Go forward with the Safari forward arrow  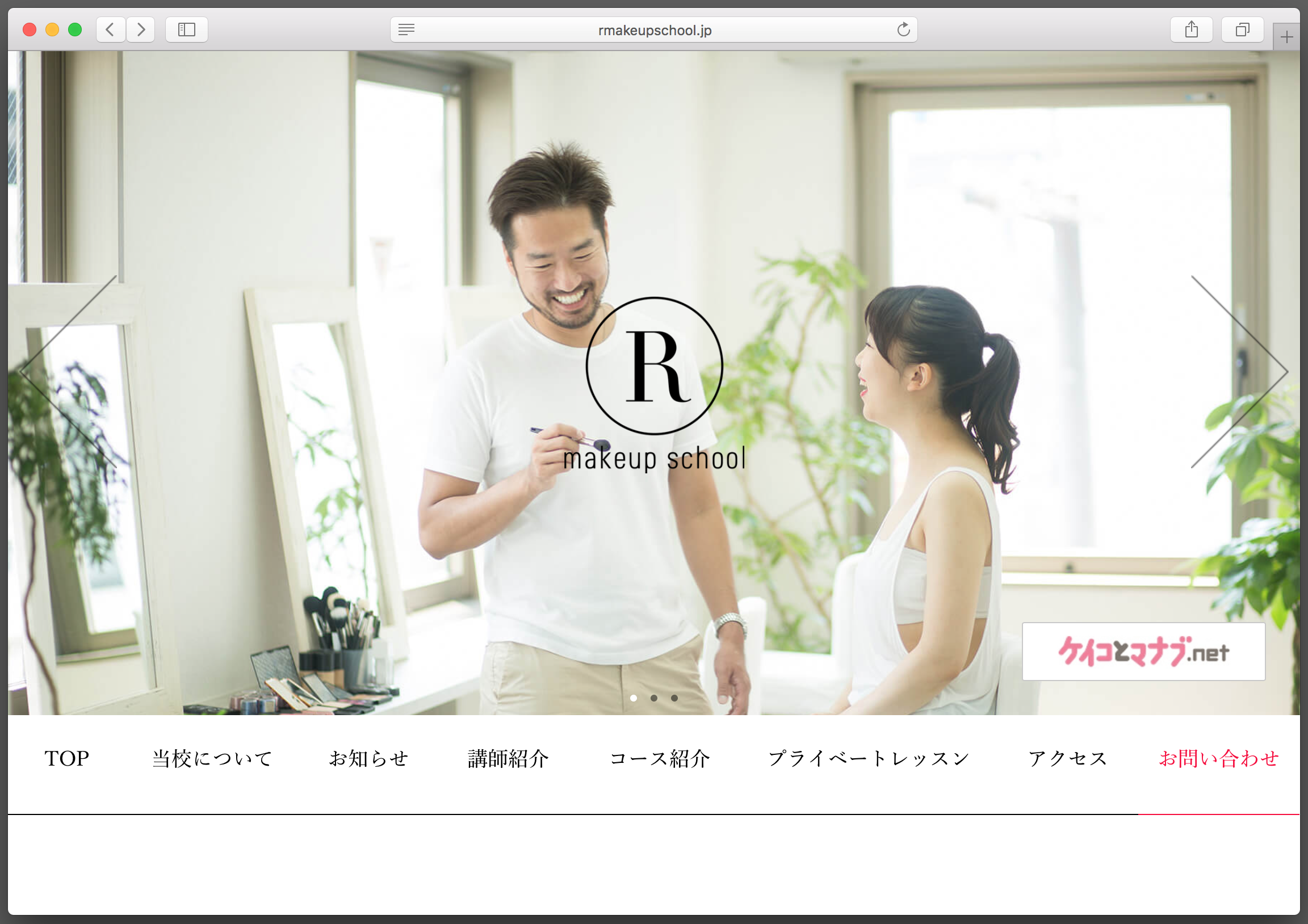[x=141, y=30]
